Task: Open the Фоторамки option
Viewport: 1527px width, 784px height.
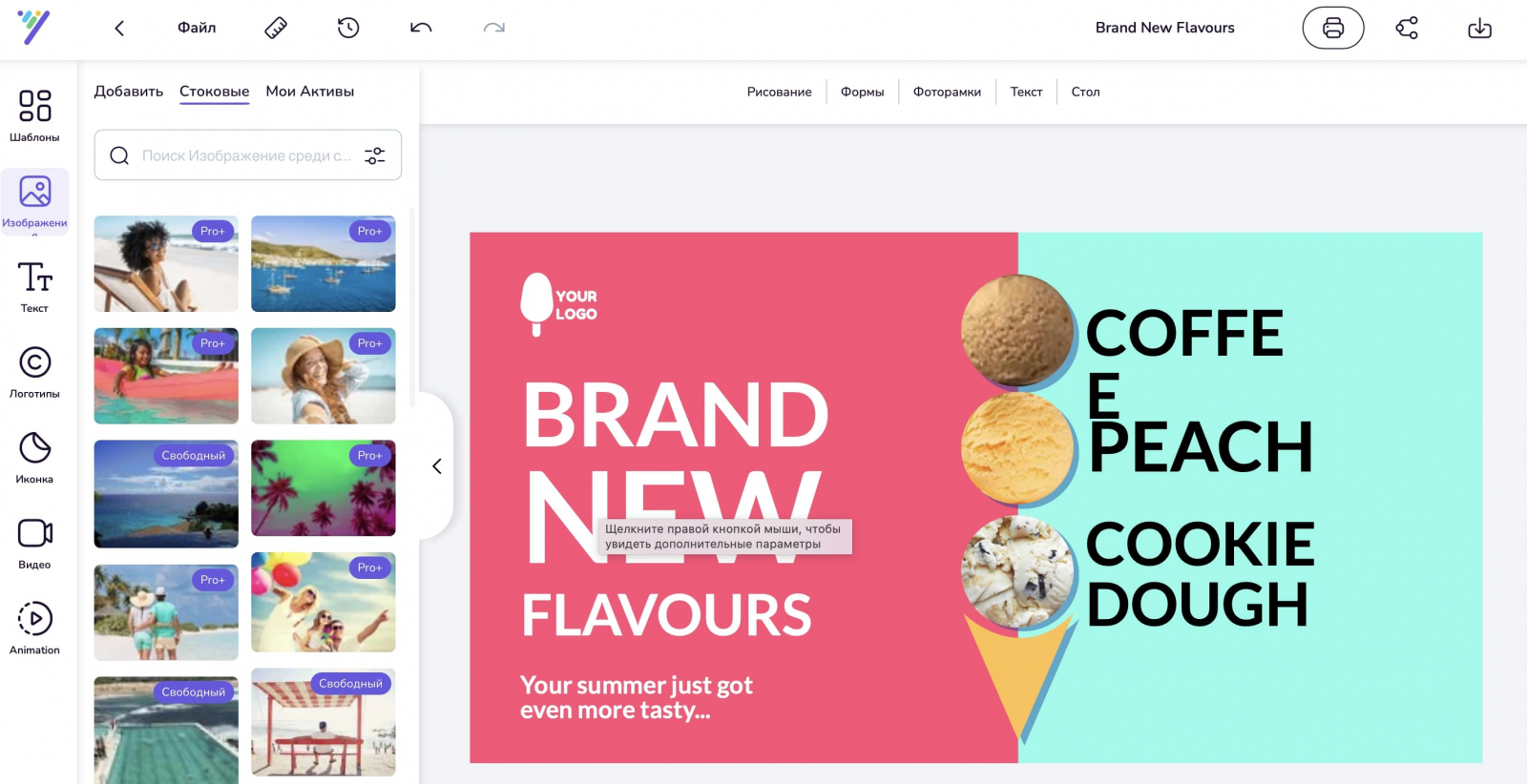Action: tap(947, 92)
